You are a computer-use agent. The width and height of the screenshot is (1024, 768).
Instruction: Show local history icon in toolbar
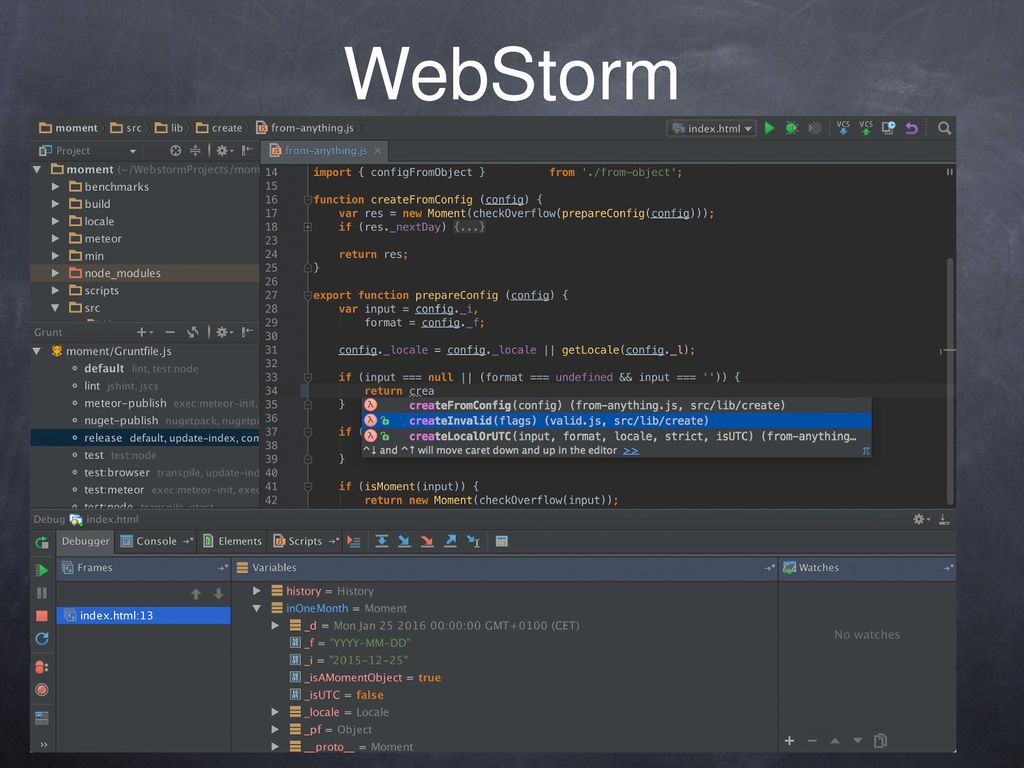point(888,128)
